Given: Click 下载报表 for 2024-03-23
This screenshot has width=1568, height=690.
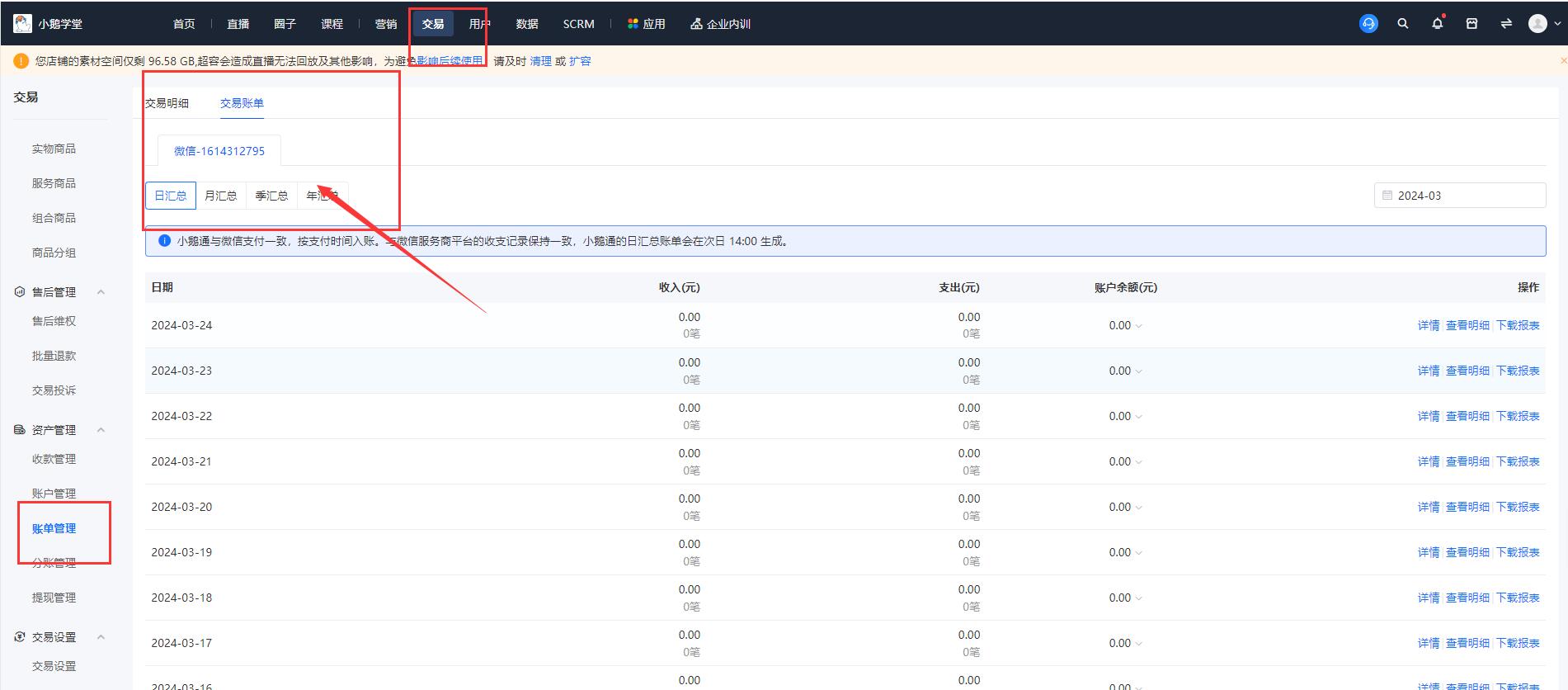Looking at the screenshot, I should 1518,371.
